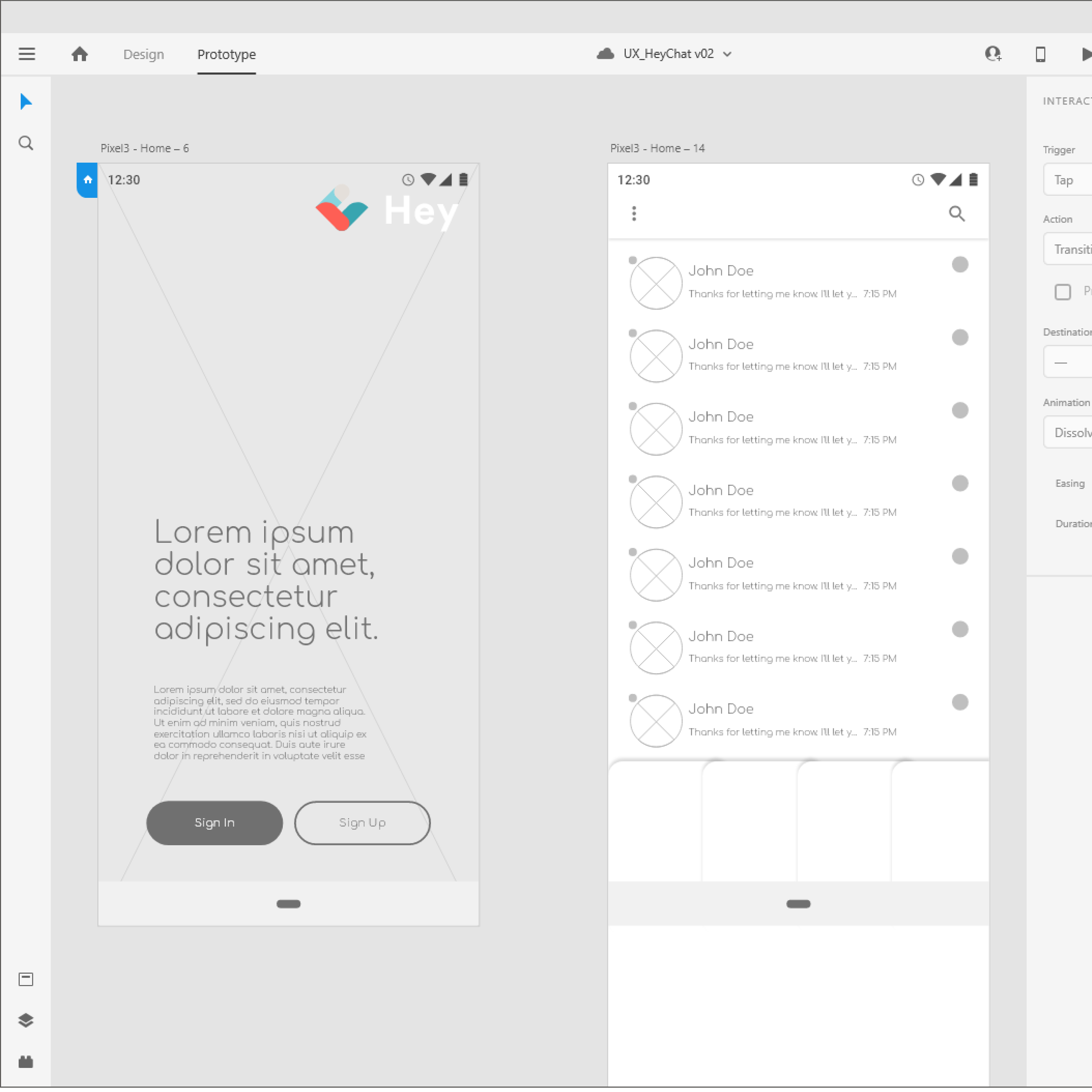Go to the Home screen icon

(80, 54)
